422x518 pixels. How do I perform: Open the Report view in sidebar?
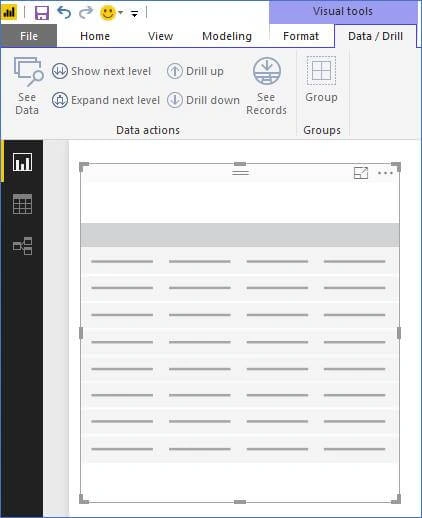pos(23,162)
